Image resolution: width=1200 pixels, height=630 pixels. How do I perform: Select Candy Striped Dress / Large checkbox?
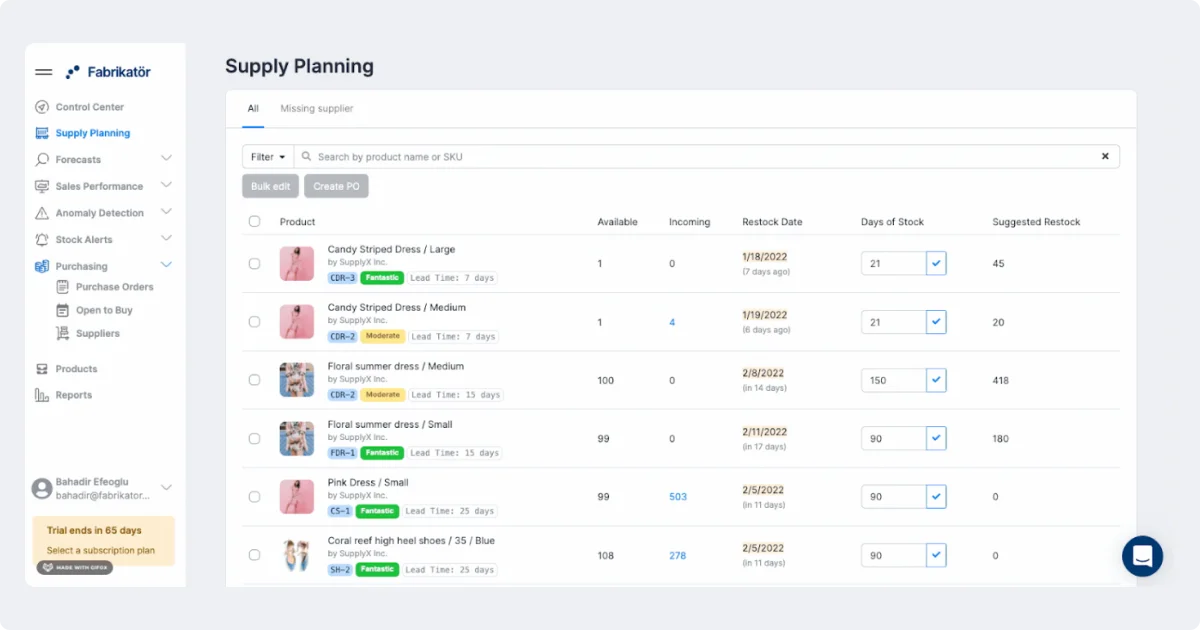tap(254, 264)
